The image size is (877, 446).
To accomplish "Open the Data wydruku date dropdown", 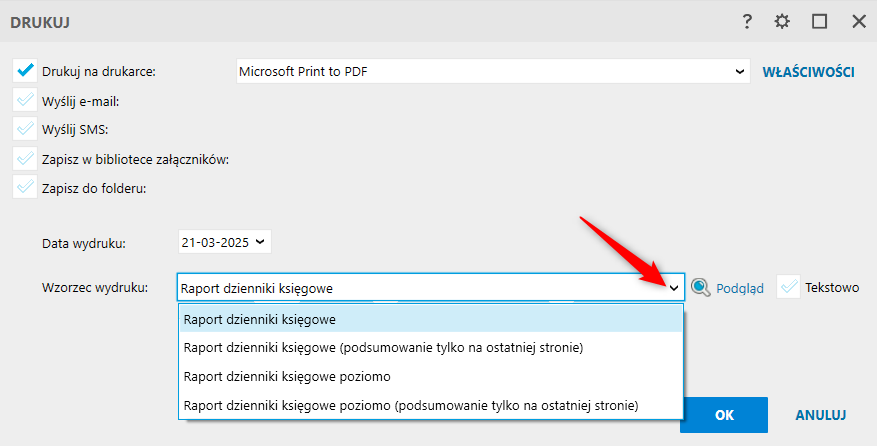I will pos(261,242).
